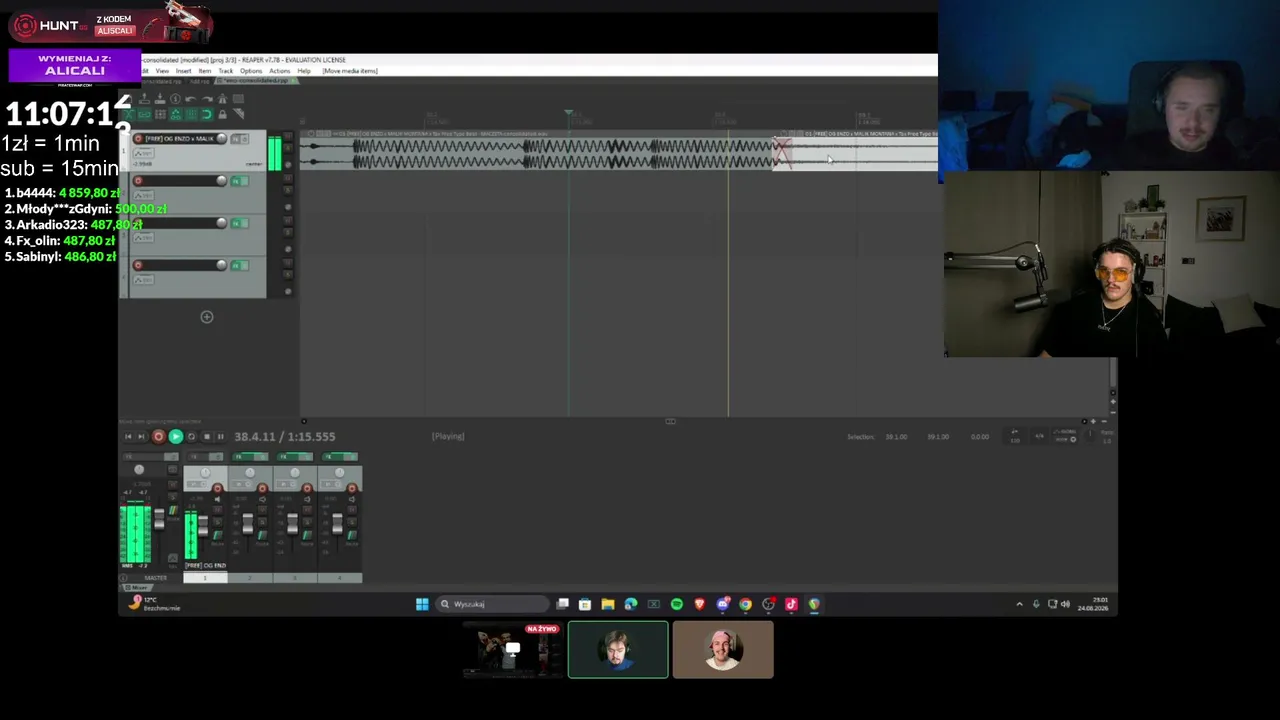Record-arm the third track in track panel
This screenshot has width=1280, height=720.
pyautogui.click(x=138, y=223)
